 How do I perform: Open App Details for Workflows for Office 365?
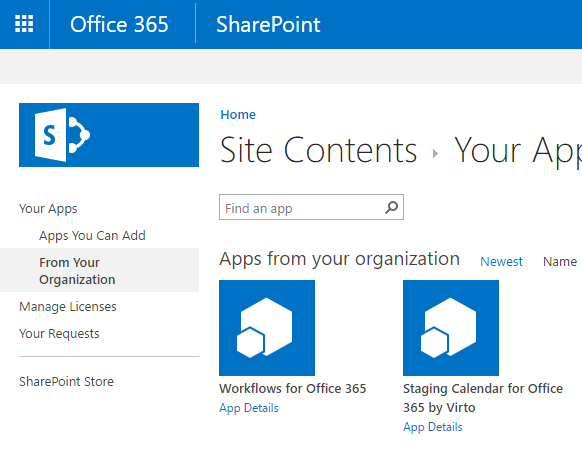tap(249, 408)
